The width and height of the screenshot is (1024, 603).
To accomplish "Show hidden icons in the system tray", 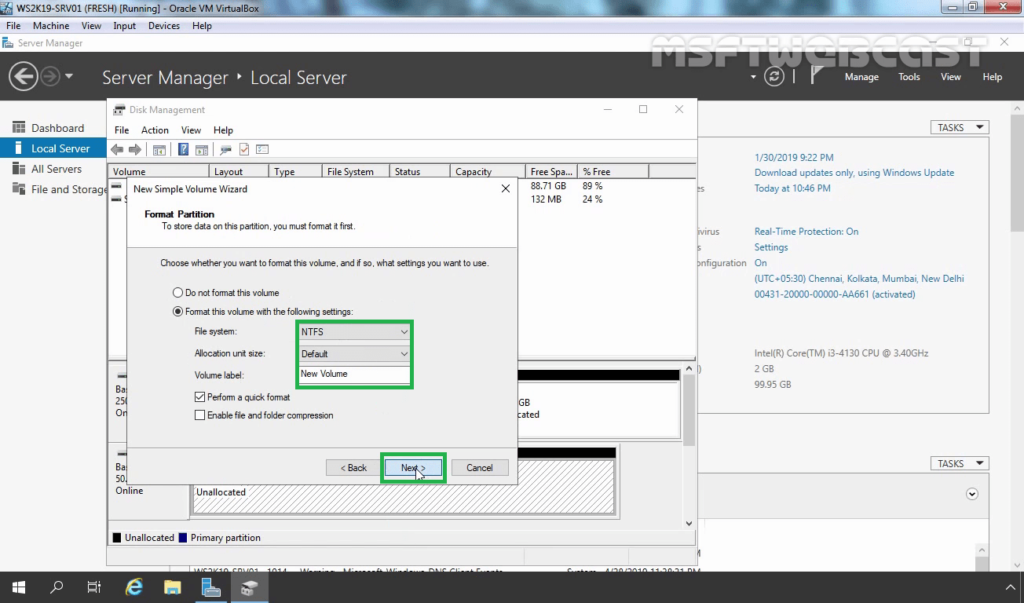I will [x=1010, y=587].
